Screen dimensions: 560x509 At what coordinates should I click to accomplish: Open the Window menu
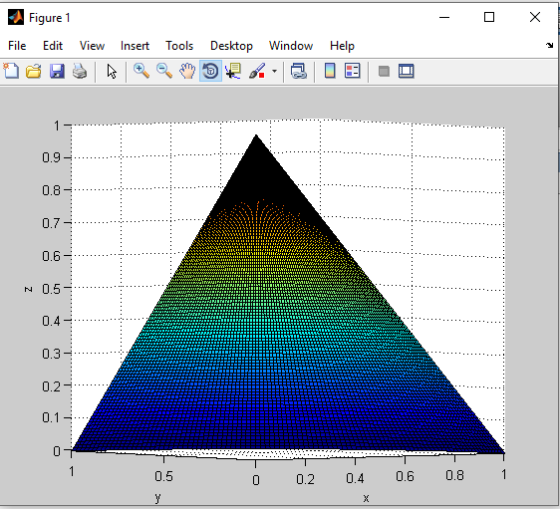(x=291, y=46)
